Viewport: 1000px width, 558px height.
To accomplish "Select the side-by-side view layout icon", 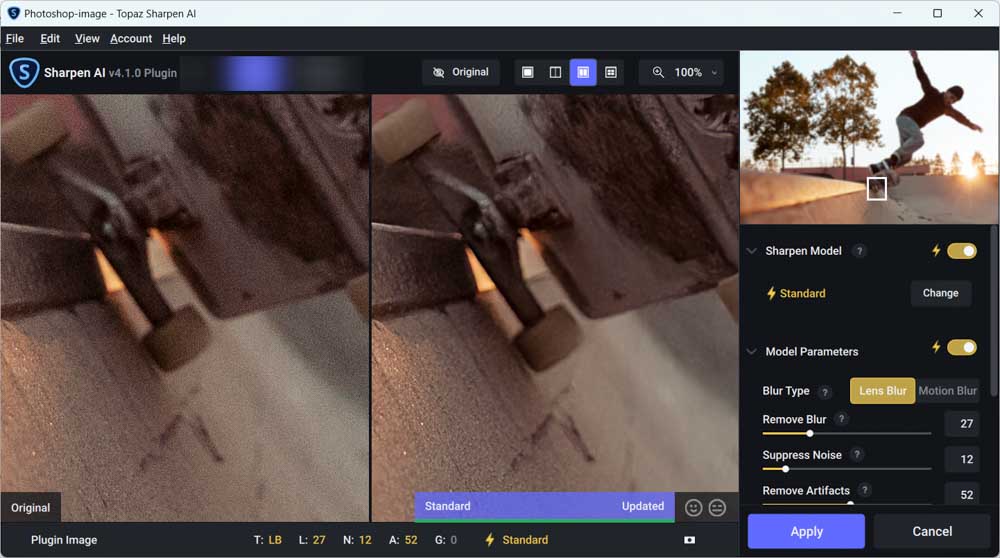I will (583, 72).
